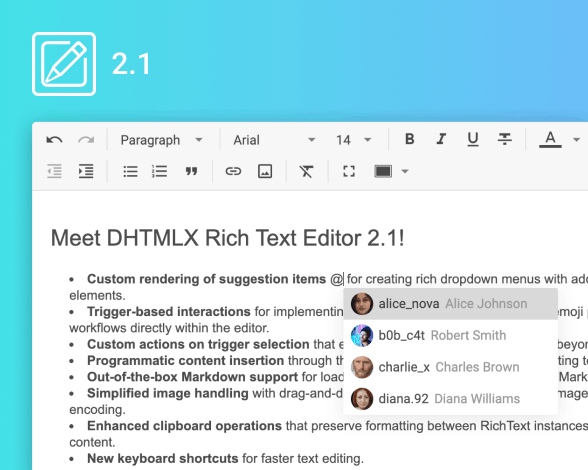Click Charles Brown's avatar thumbnail
The height and width of the screenshot is (470, 588).
(362, 367)
